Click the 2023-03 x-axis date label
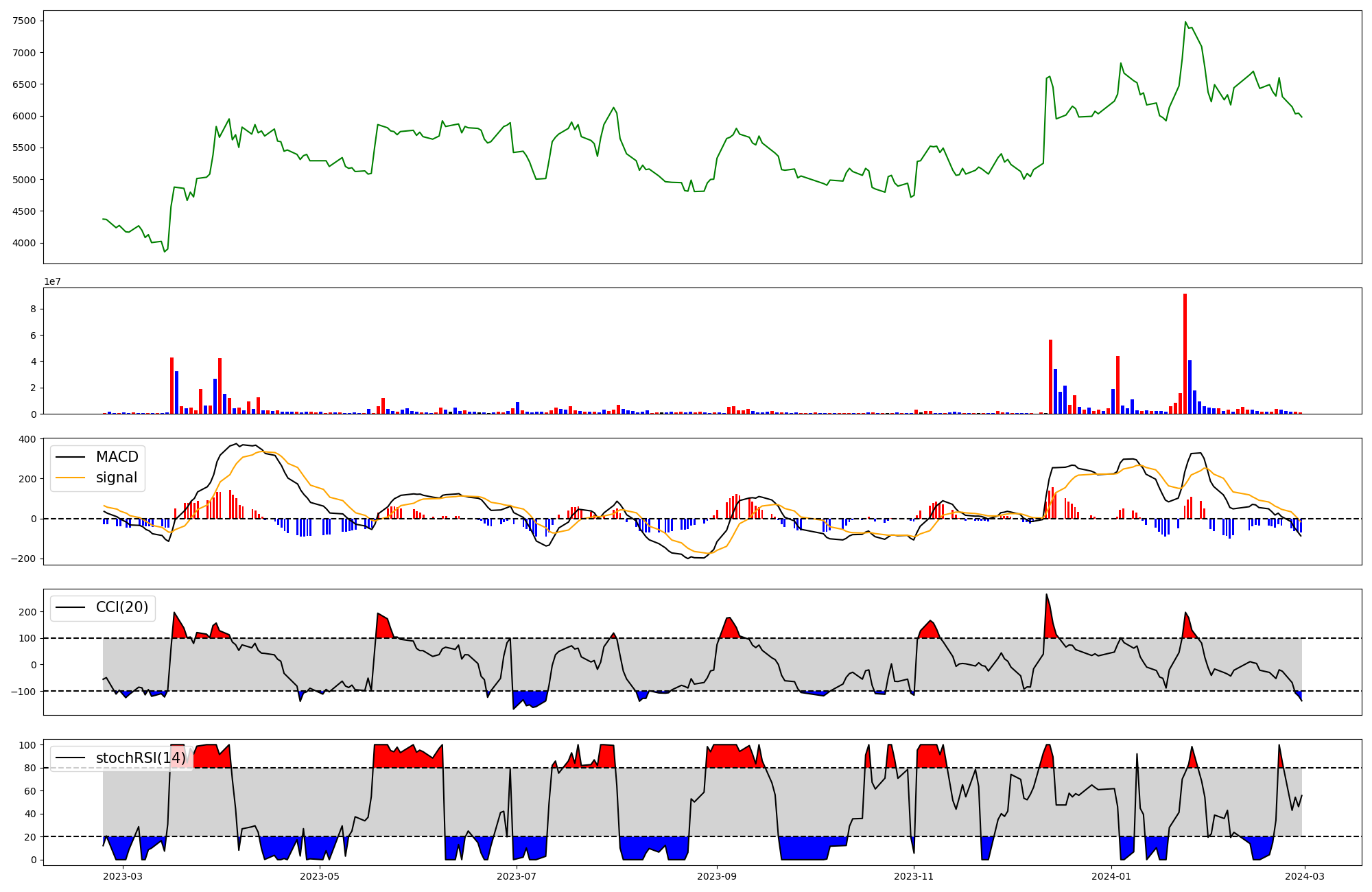 click(x=123, y=876)
